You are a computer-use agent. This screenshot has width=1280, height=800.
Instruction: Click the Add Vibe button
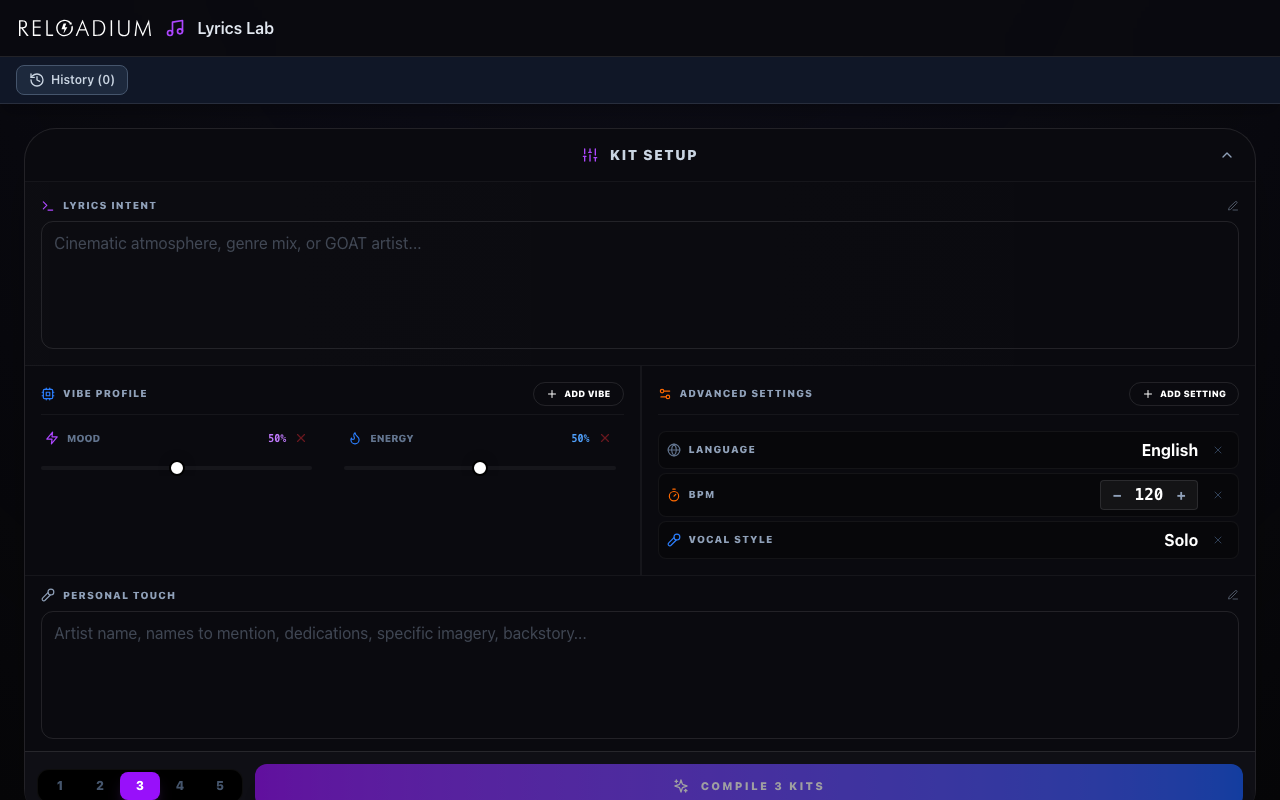pyautogui.click(x=578, y=394)
